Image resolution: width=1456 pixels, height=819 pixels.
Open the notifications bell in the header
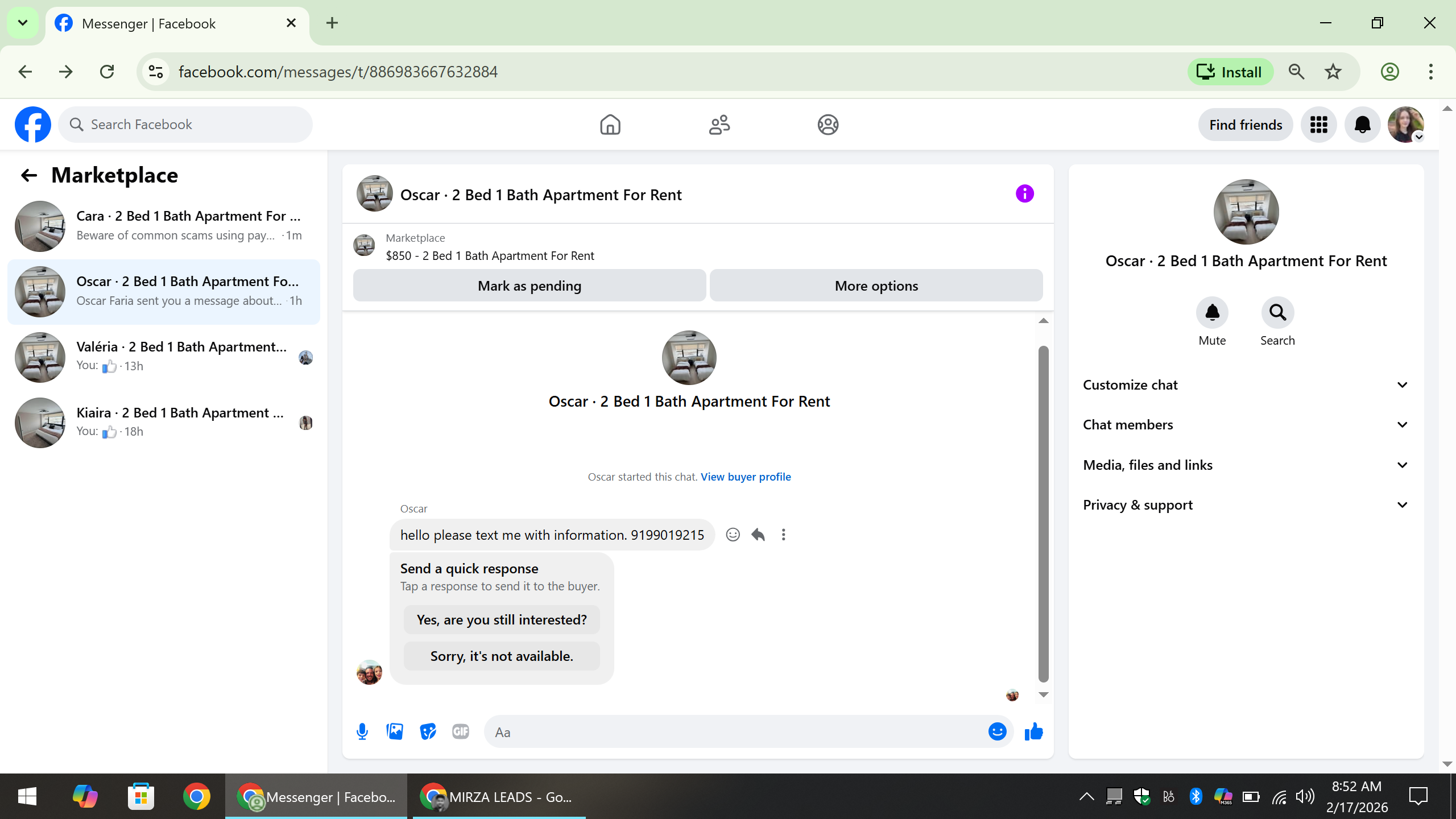point(1362,125)
